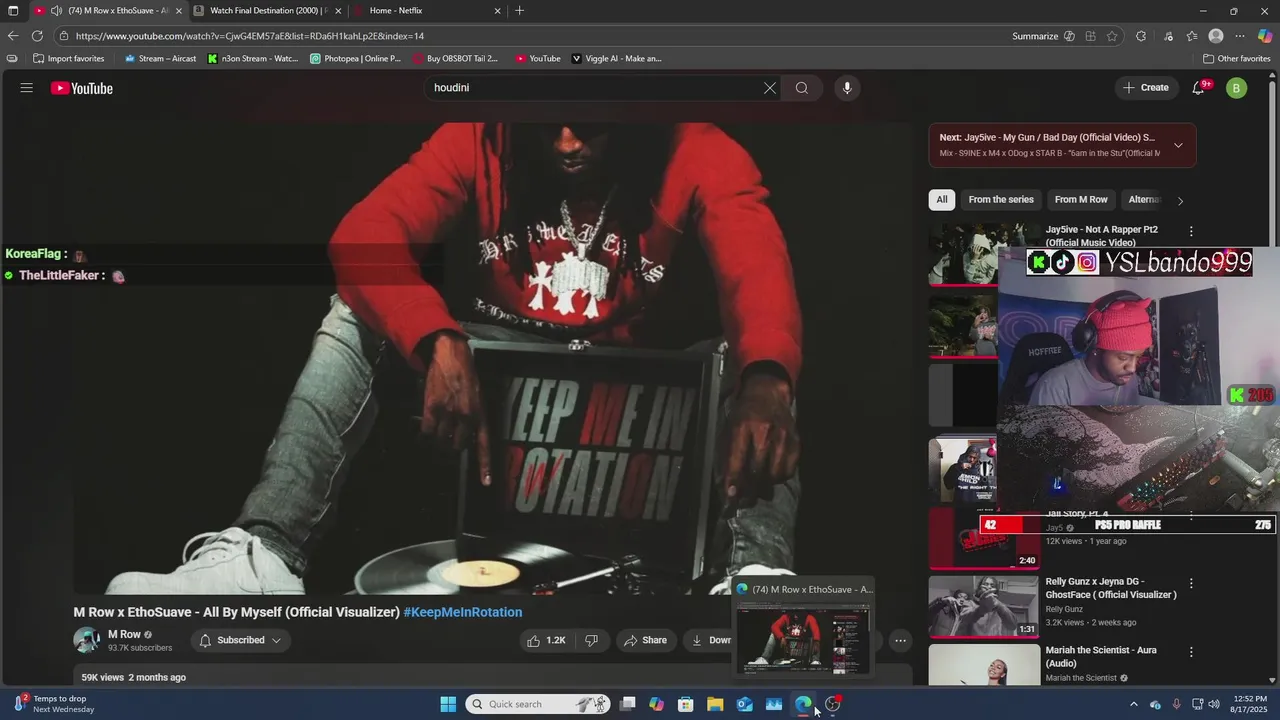Select the 'From the series' chip

tap(1001, 200)
